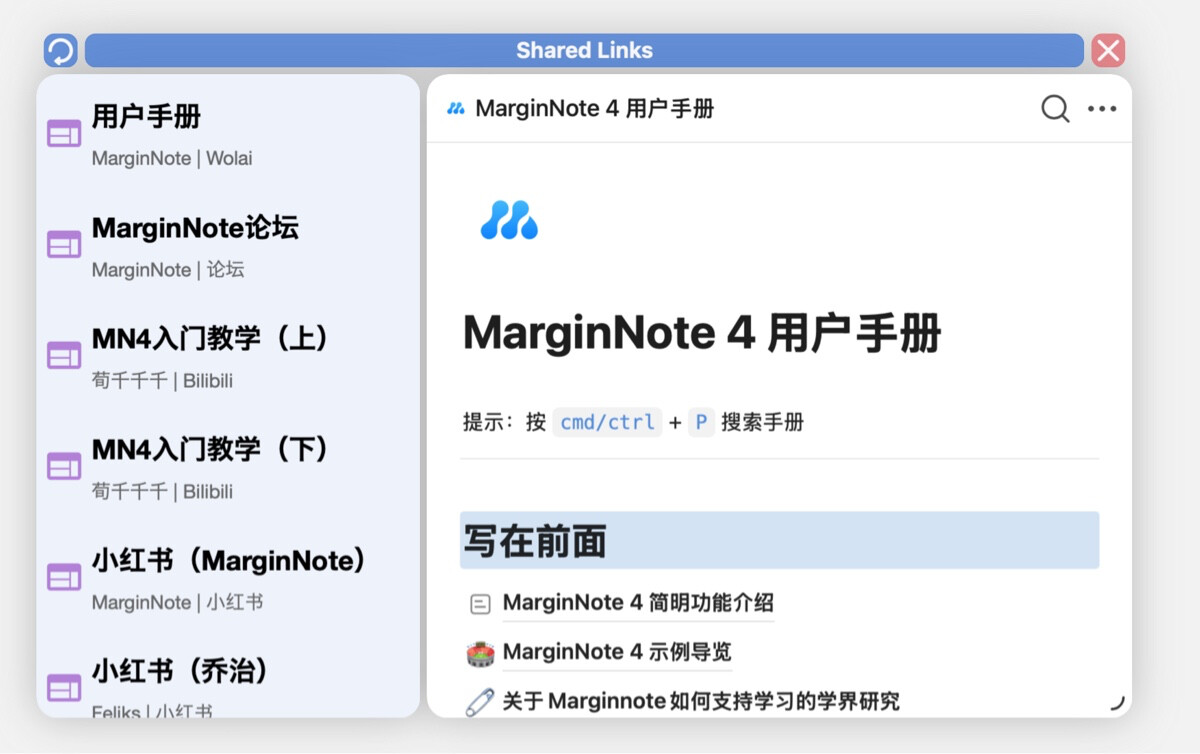Open search with the magnifier icon
This screenshot has height=754, width=1200.
[1055, 109]
